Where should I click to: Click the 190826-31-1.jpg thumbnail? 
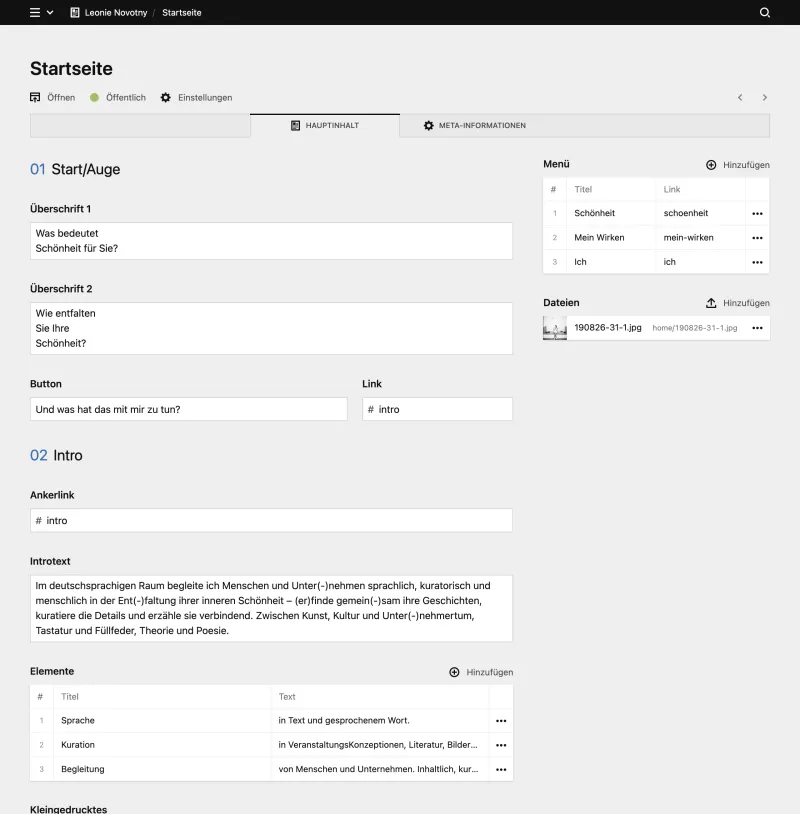point(554,327)
